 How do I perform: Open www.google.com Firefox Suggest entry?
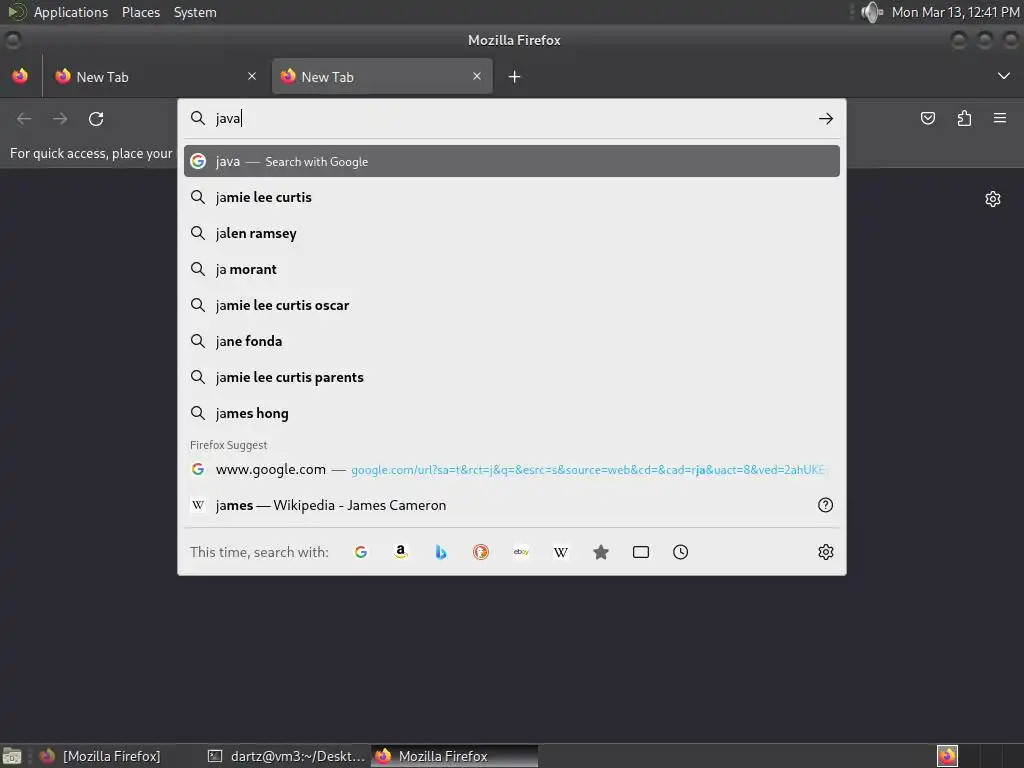click(x=511, y=469)
